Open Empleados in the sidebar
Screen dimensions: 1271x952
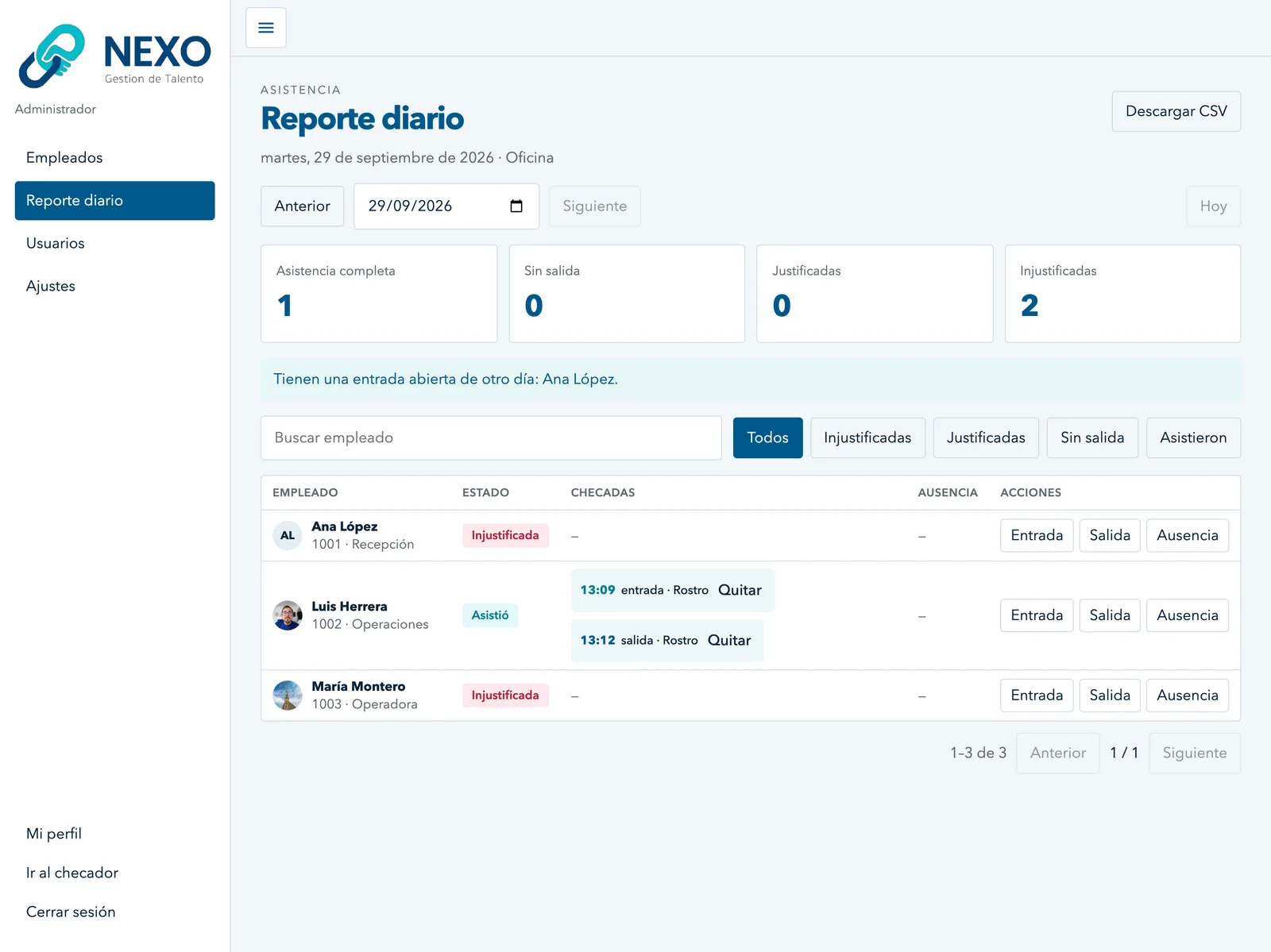coord(114,157)
